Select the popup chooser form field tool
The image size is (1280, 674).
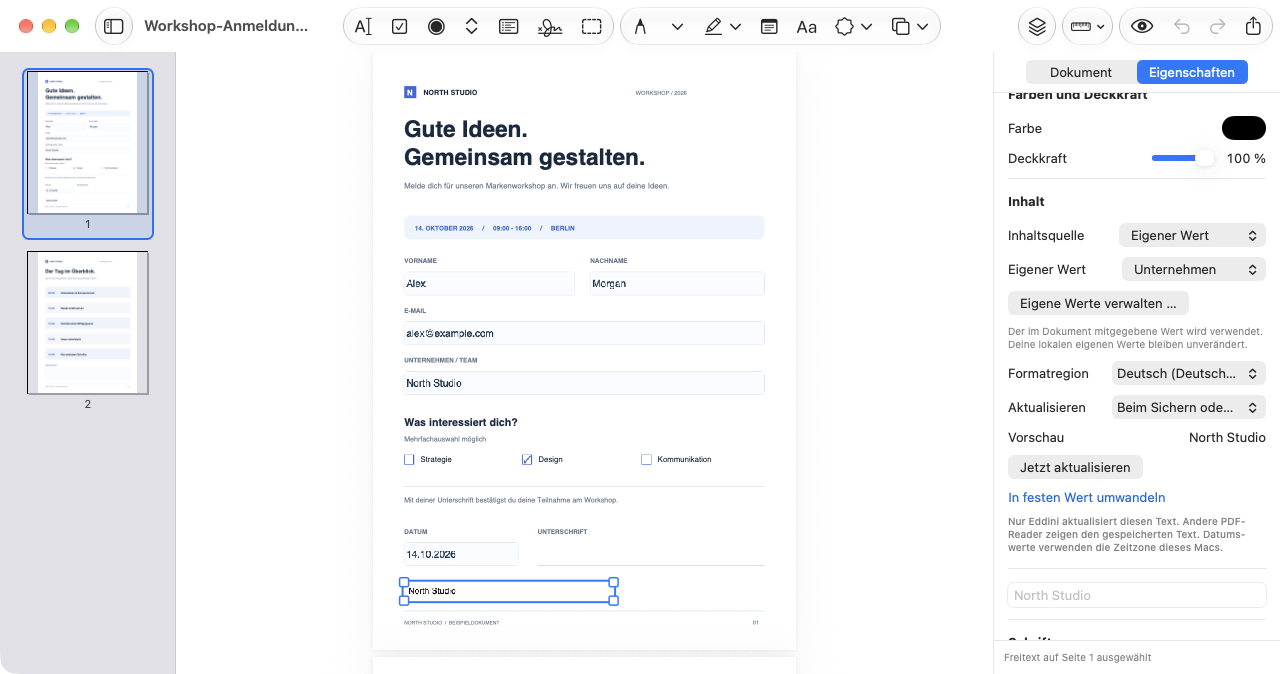coord(472,27)
